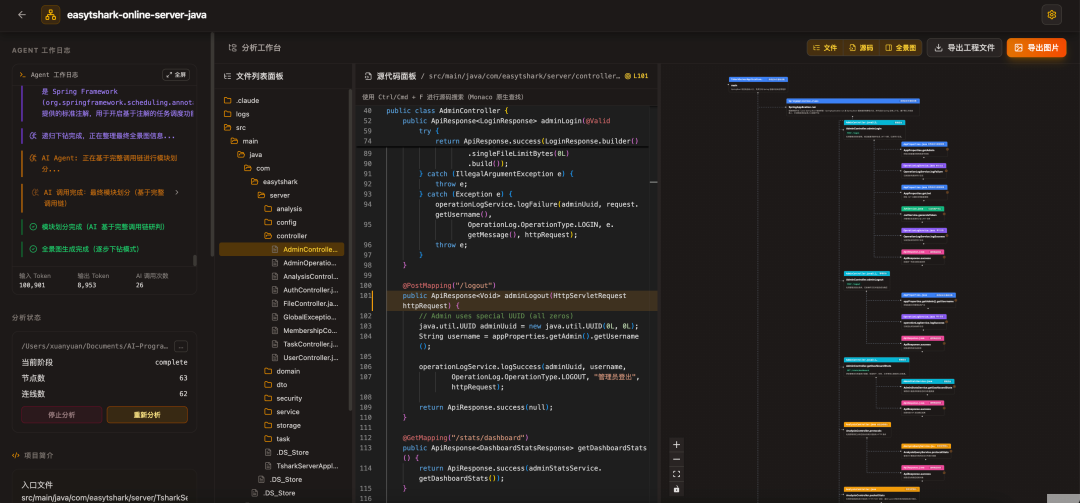The width and height of the screenshot is (1080, 503).
Task: Click the browse path ellipsis button
Action: (x=181, y=346)
